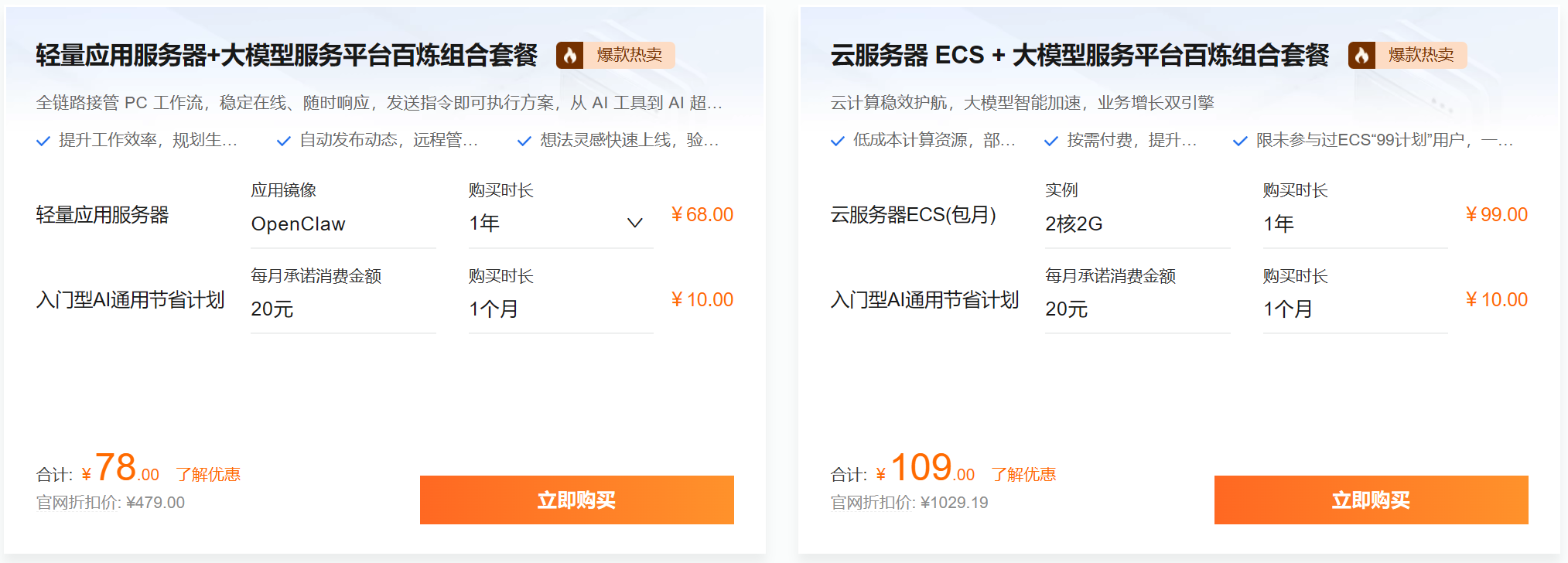Click checkmark beside 低成本计算资源 feature
1568x563 pixels.
[837, 141]
